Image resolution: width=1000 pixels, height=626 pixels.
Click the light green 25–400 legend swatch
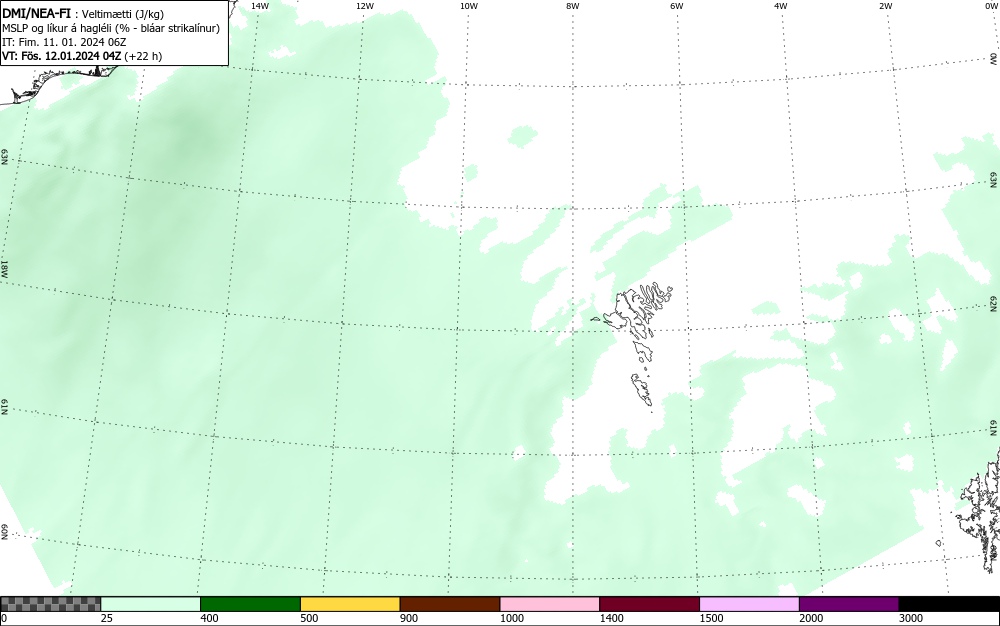[151, 604]
